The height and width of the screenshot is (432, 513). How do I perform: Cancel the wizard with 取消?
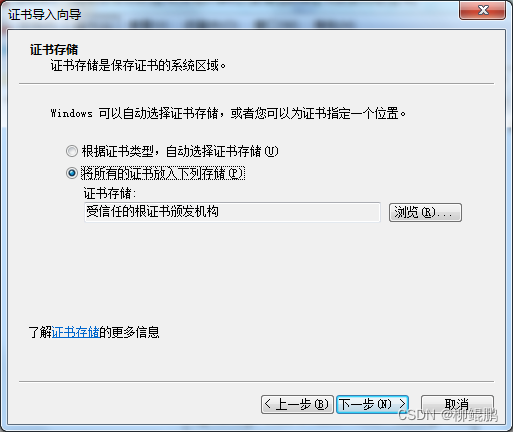pos(457,404)
